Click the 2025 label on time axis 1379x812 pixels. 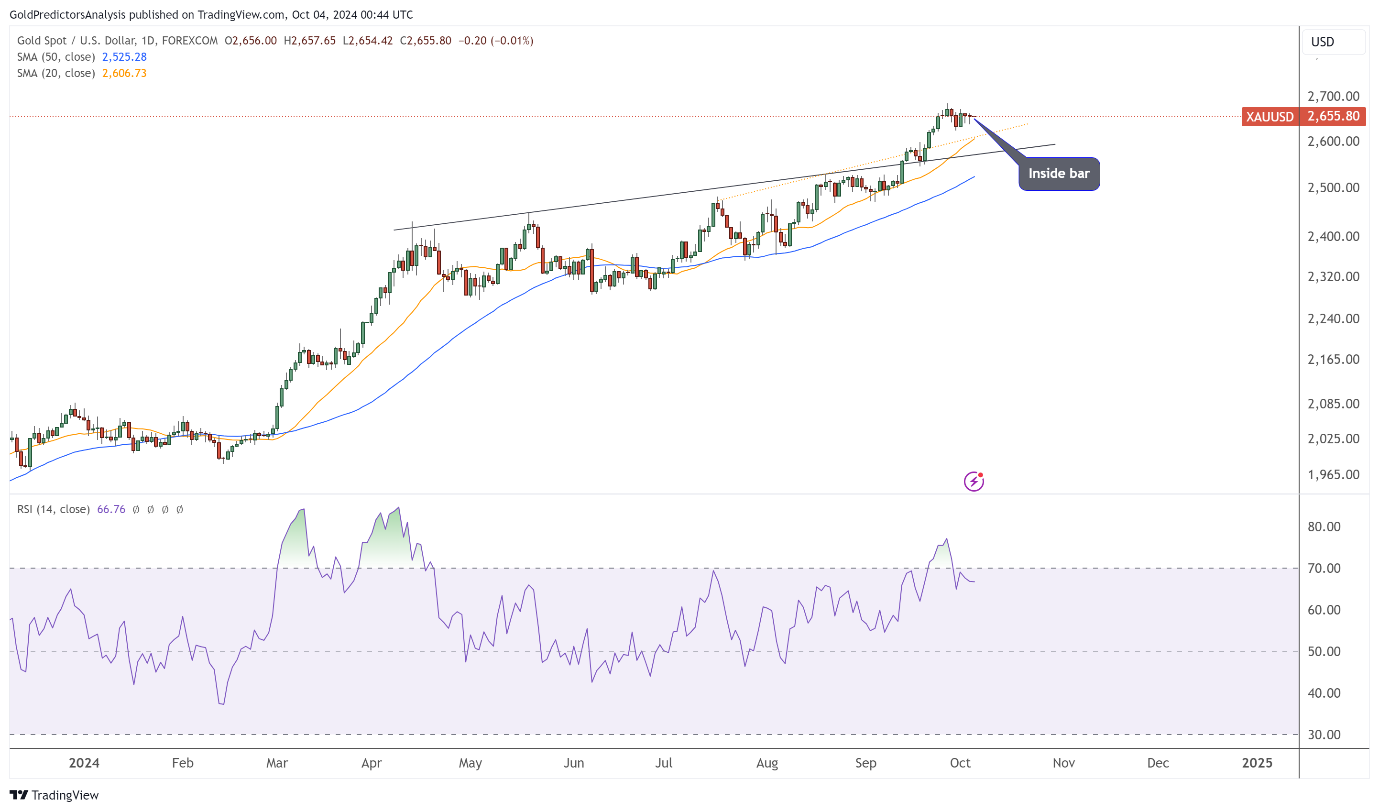1257,763
